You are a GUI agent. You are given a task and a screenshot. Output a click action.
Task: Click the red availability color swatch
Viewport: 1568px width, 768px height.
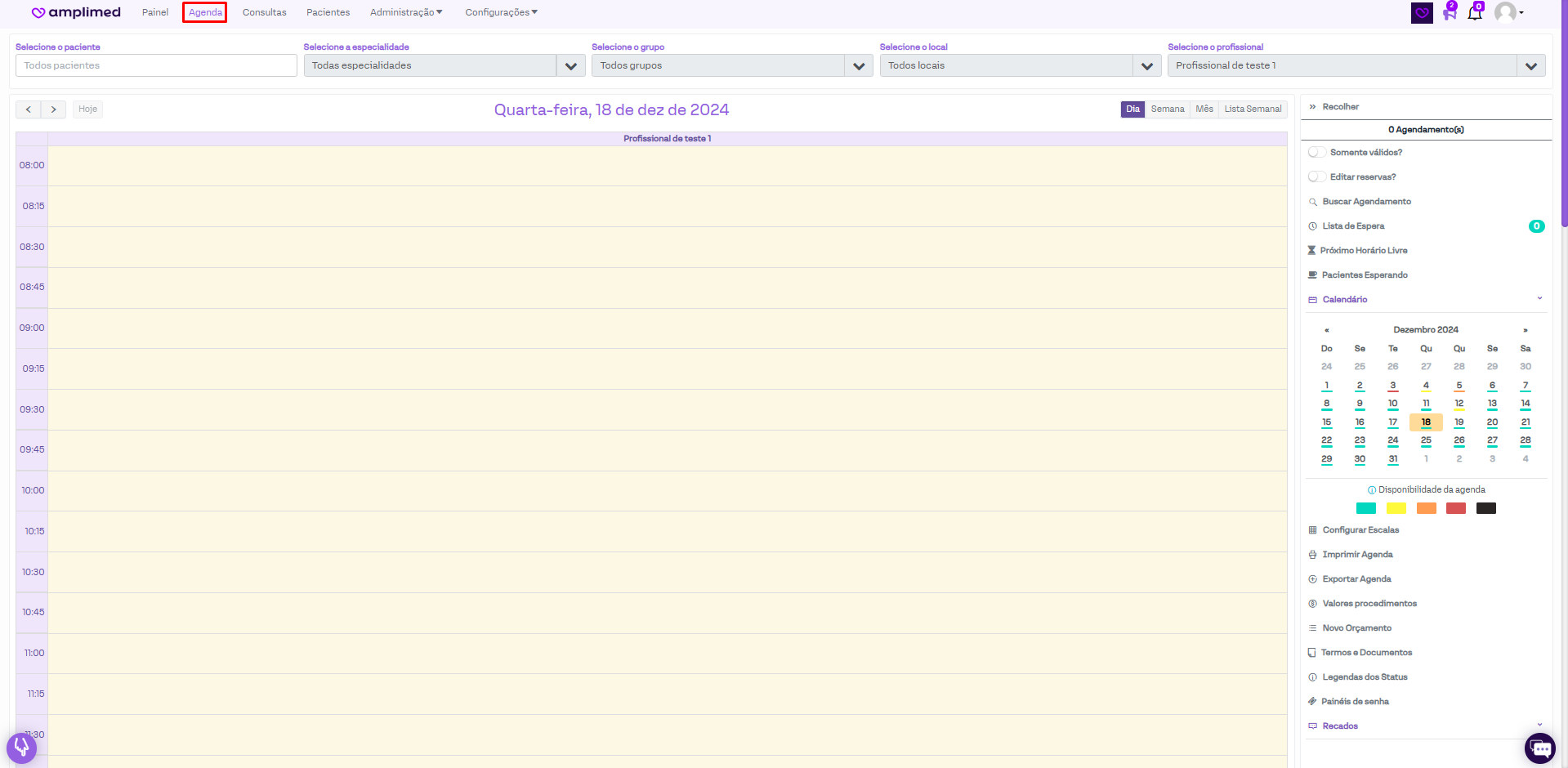[1455, 508]
